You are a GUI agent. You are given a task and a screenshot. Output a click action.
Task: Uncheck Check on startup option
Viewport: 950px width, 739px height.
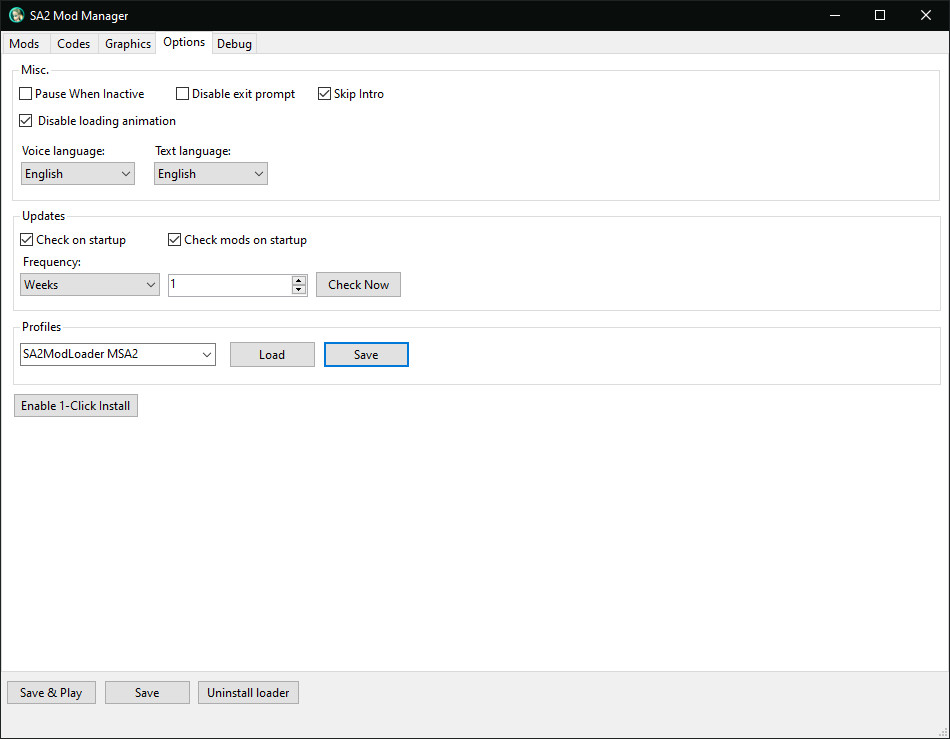pyautogui.click(x=27, y=240)
